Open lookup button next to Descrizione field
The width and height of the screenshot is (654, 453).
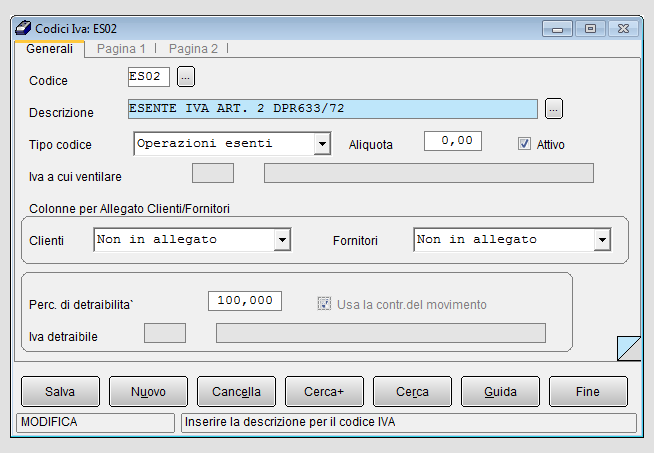[x=554, y=109]
